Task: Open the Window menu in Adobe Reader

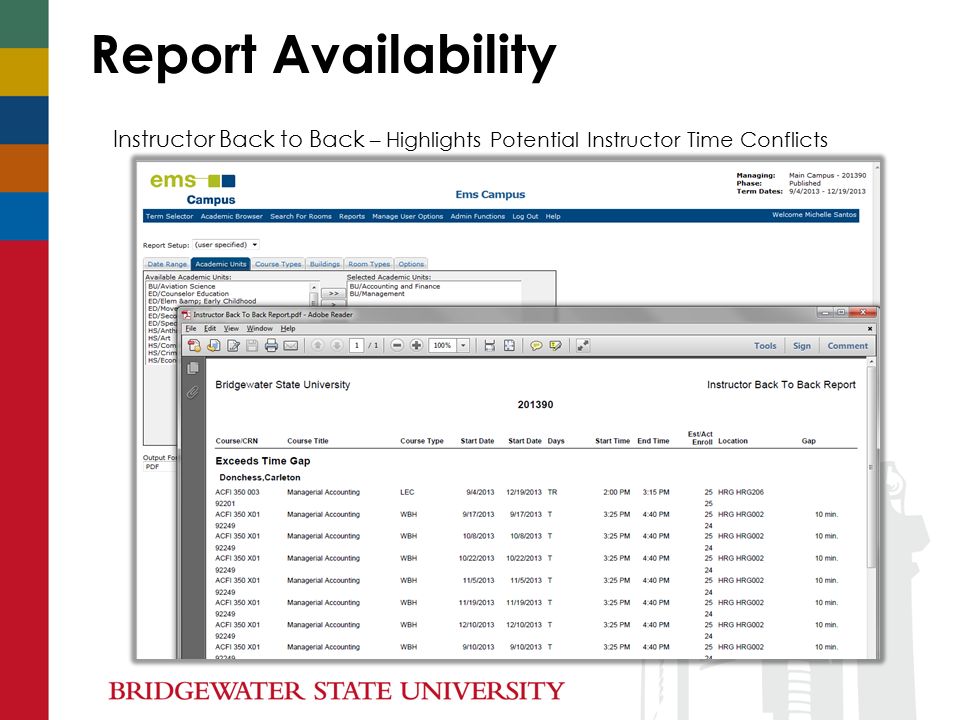Action: pos(260,329)
